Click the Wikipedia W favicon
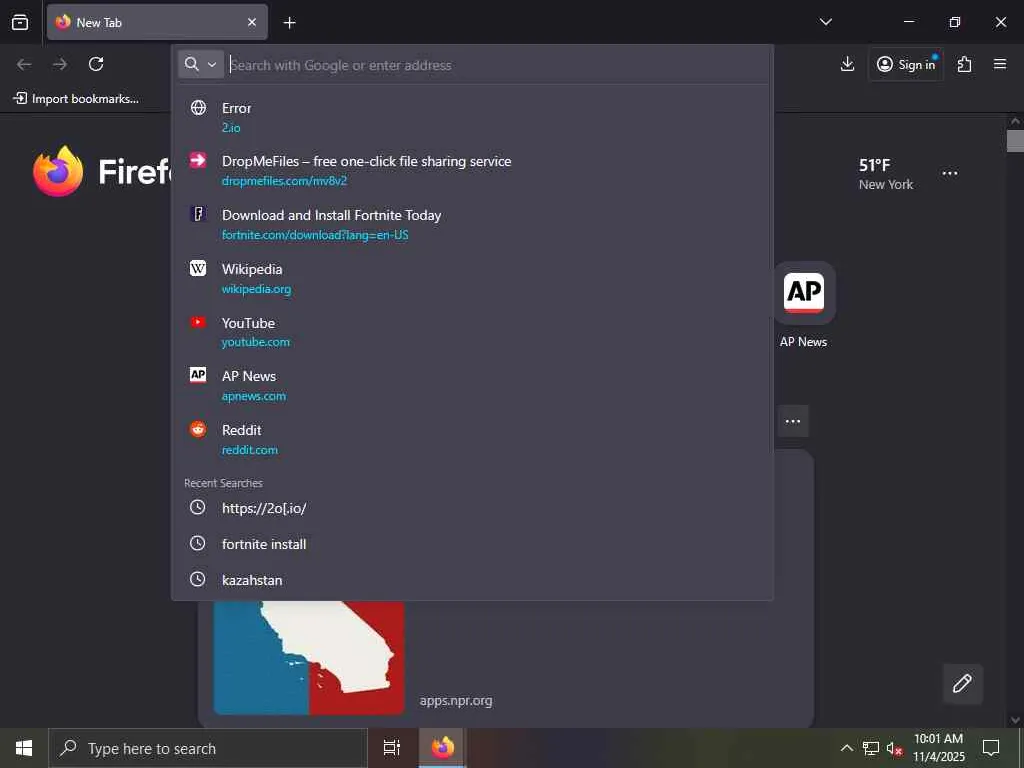1024x768 pixels. pyautogui.click(x=198, y=268)
